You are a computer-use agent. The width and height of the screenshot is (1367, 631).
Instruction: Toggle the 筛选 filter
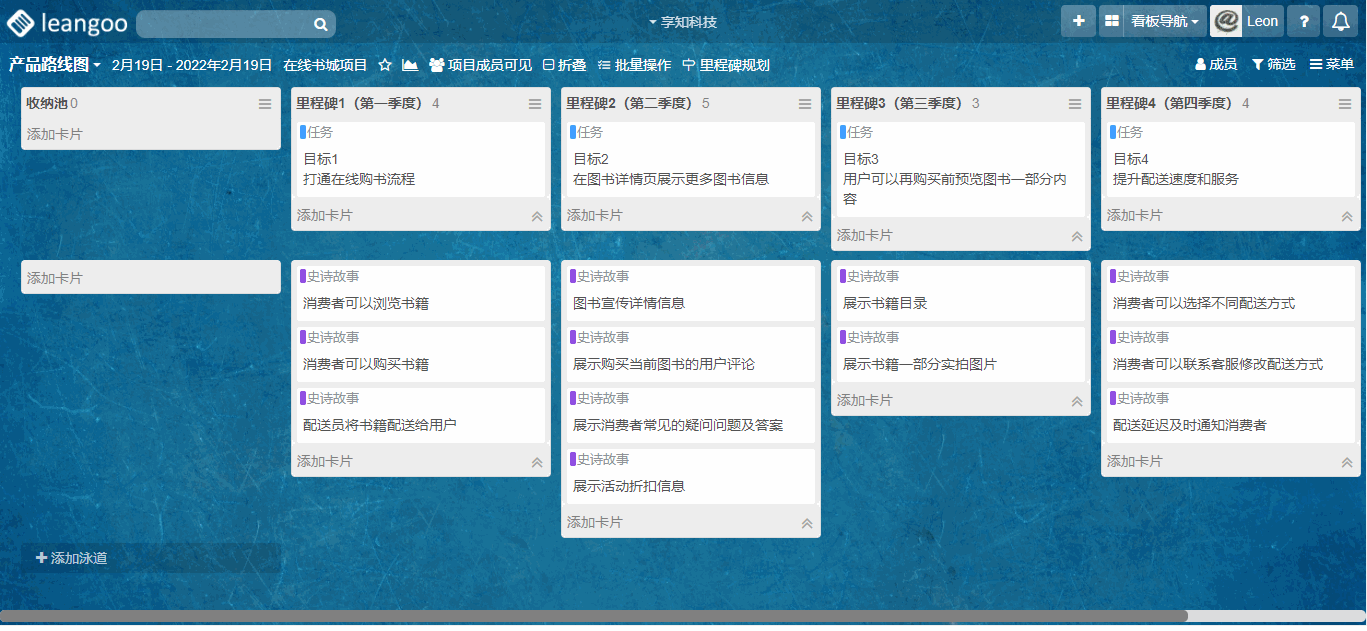(1273, 64)
